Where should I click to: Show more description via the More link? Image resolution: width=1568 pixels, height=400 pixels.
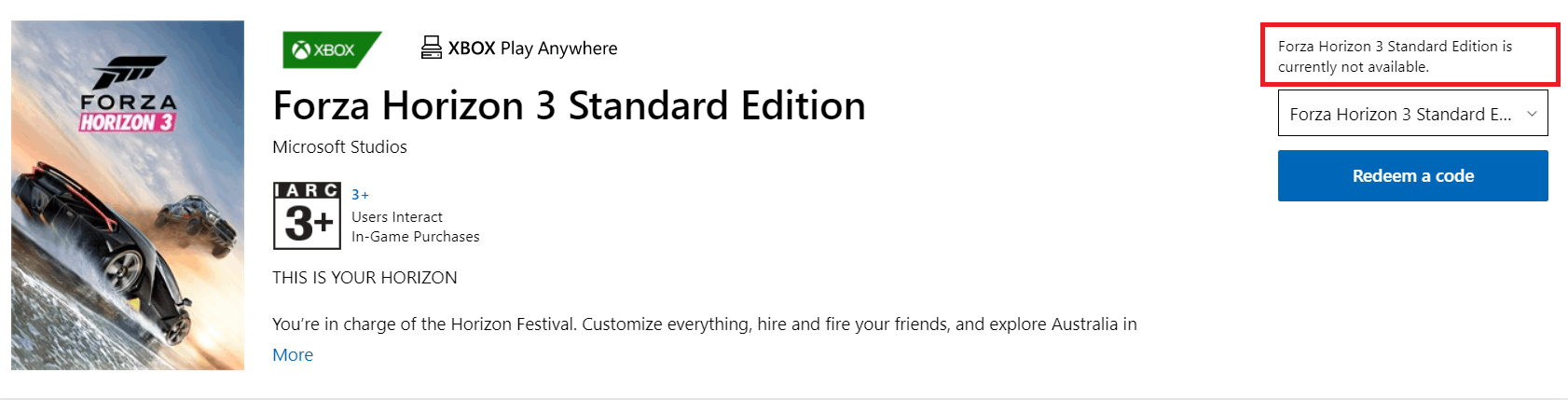[x=293, y=355]
